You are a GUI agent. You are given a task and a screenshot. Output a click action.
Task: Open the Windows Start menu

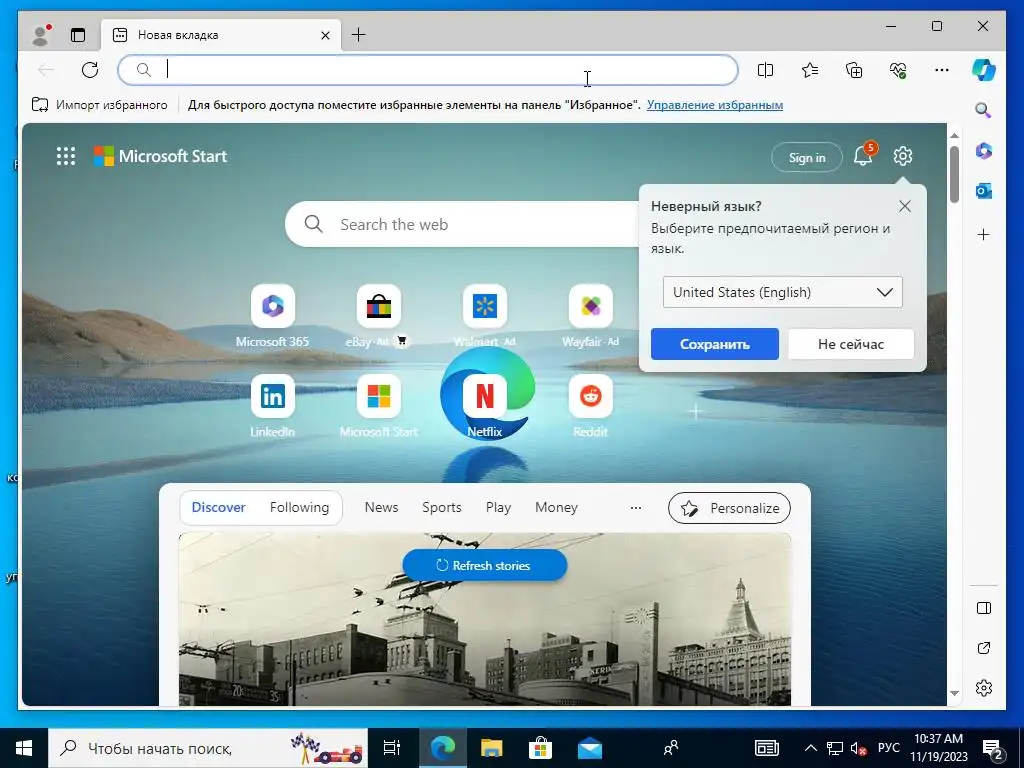(24, 748)
